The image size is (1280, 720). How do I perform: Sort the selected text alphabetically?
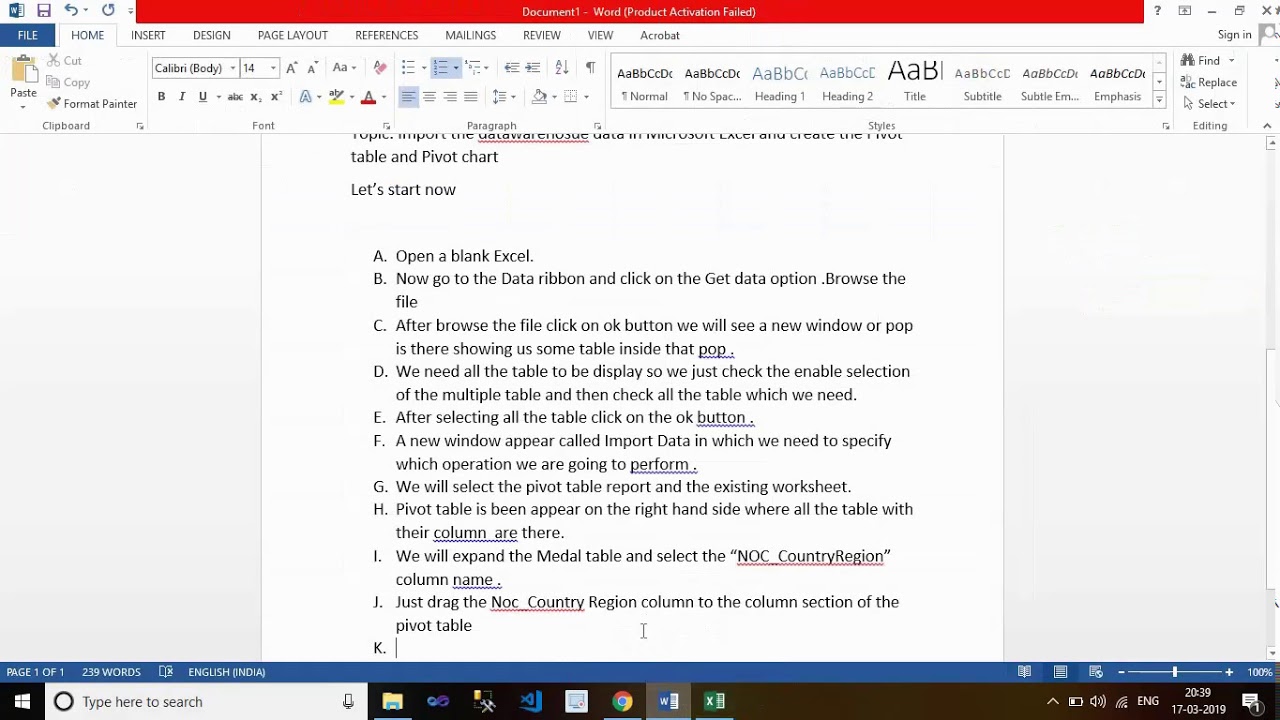(562, 68)
